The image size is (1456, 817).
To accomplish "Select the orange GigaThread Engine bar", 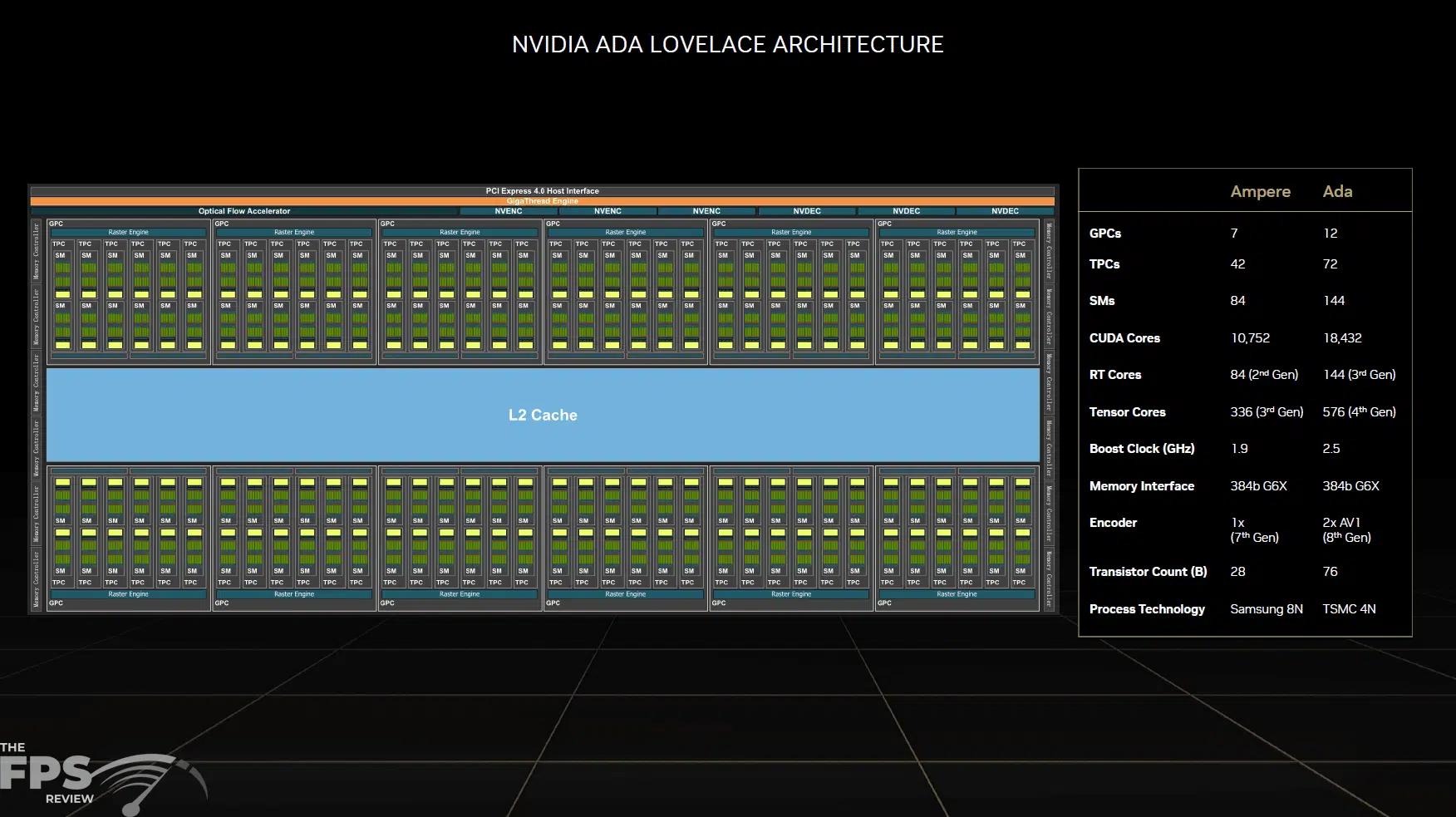I will pyautogui.click(x=542, y=201).
